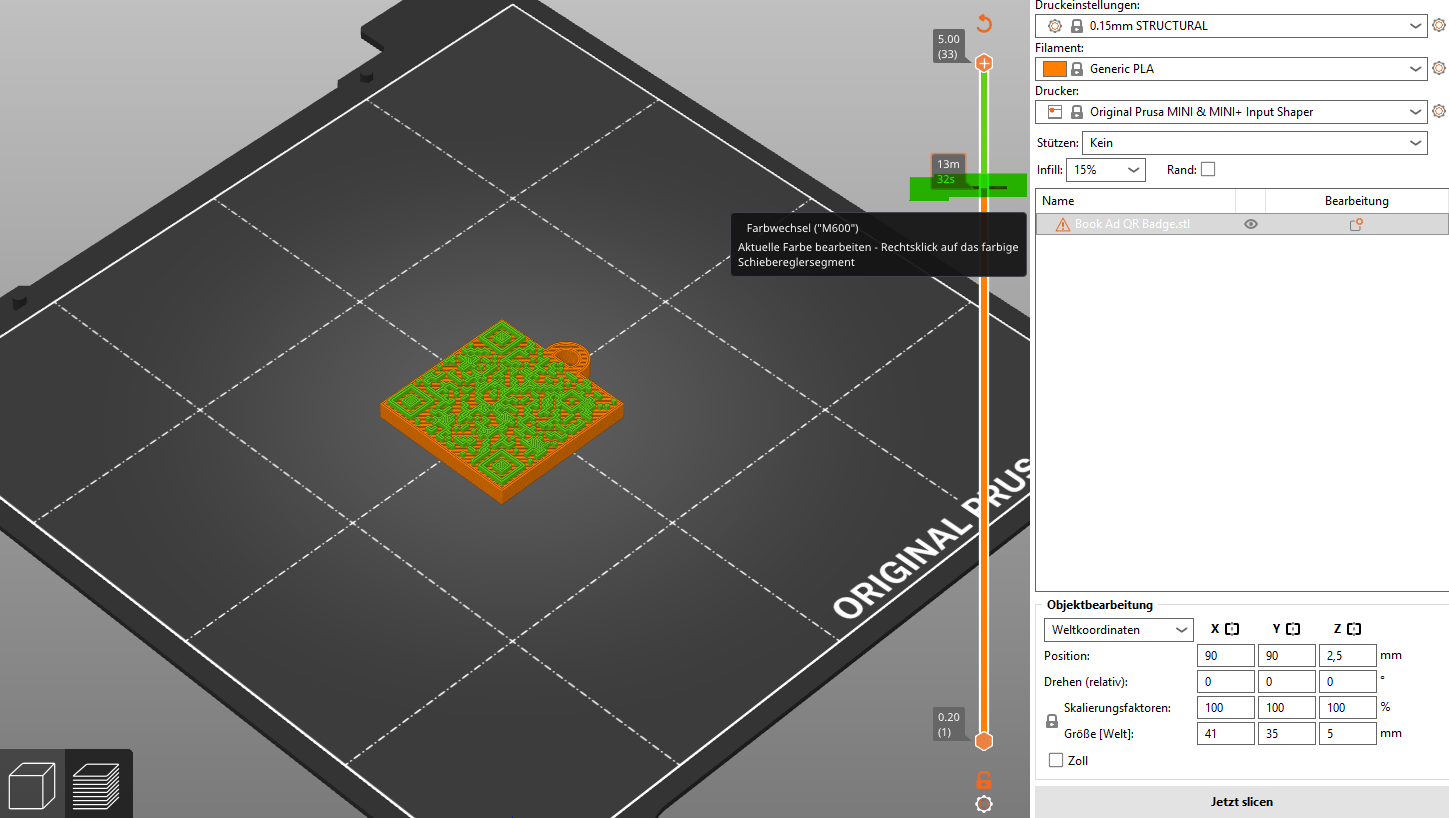Open the gear icon next to 0.15mm STRUCTURAL
The height and width of the screenshot is (818, 1449).
(1439, 26)
